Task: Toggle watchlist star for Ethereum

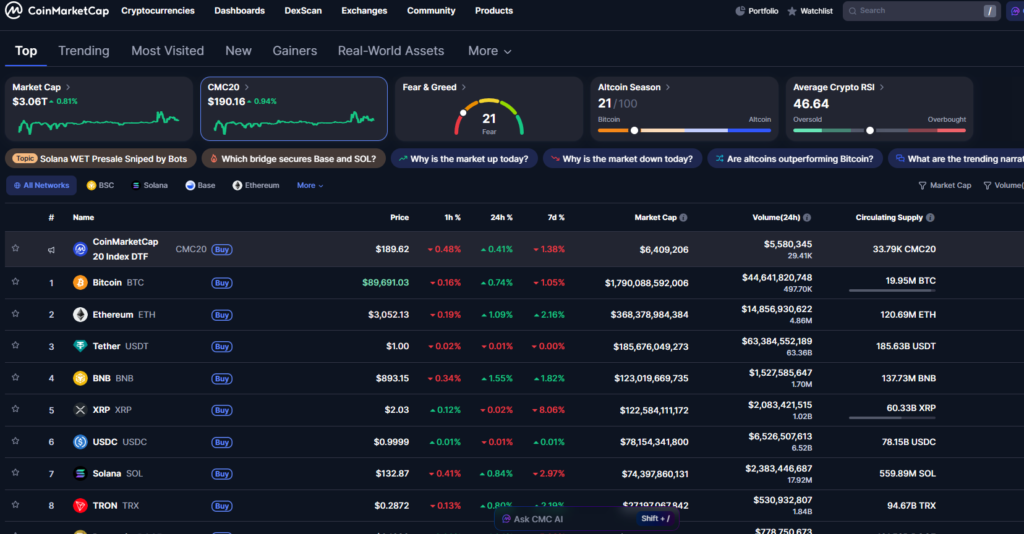Action: click(x=15, y=315)
